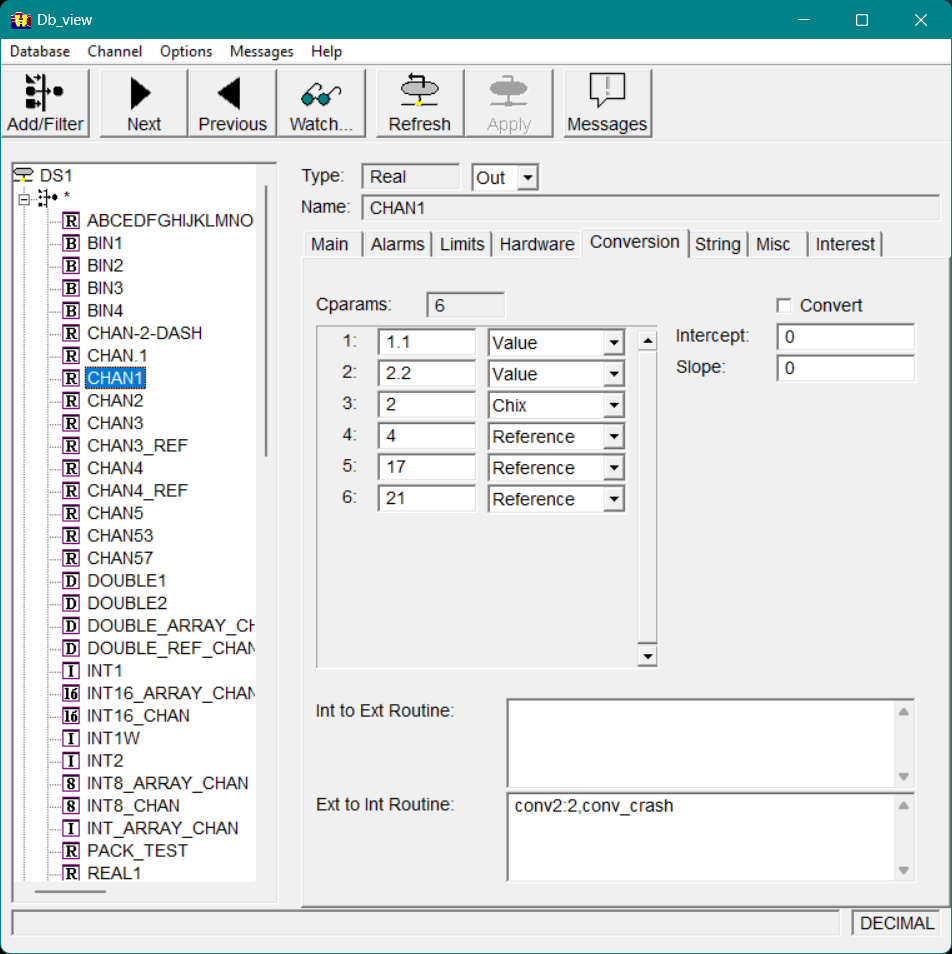952x954 pixels.
Task: Open parameter 1 Value dropdown
Action: point(613,343)
